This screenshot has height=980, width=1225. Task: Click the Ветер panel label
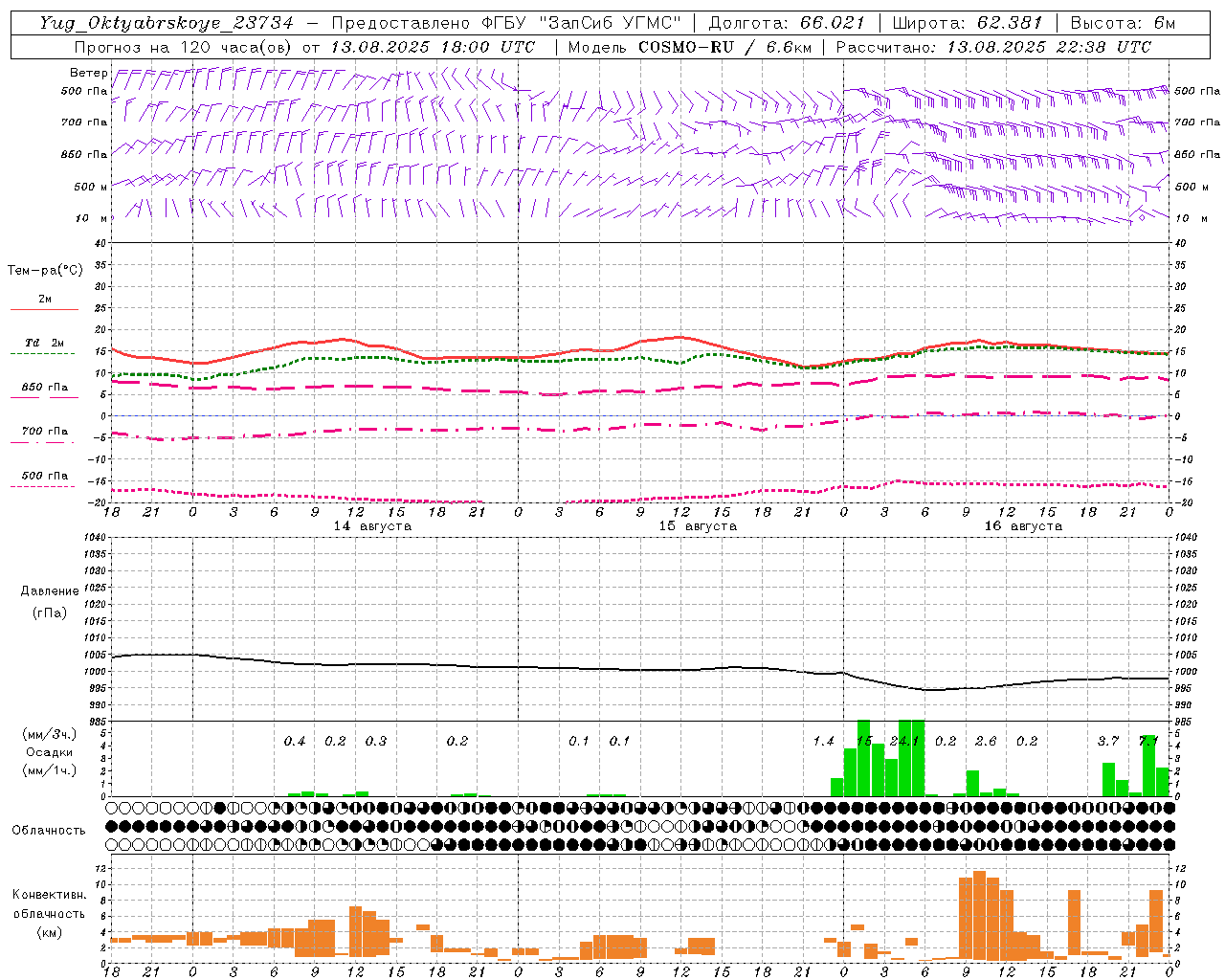coord(89,73)
